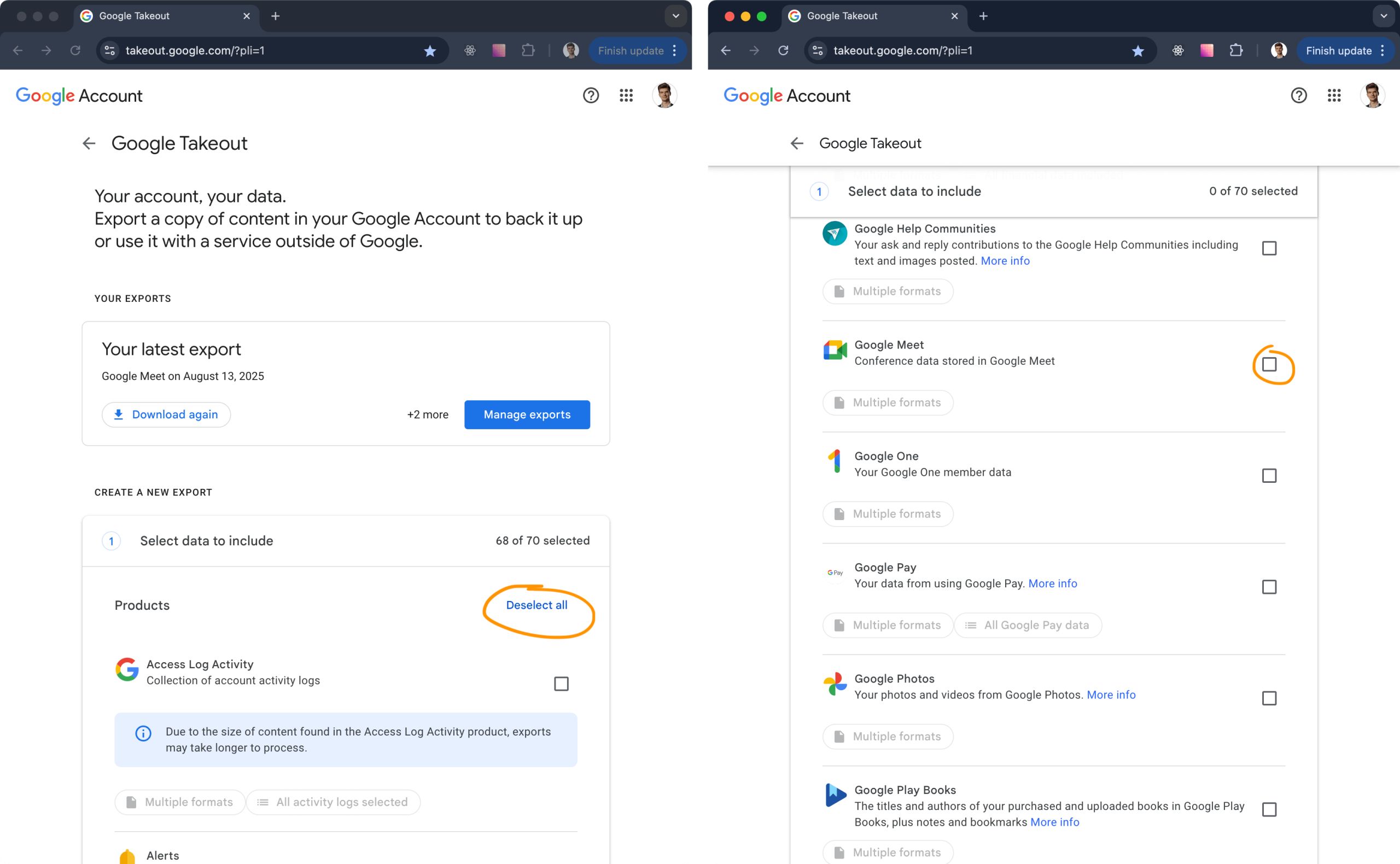This screenshot has width=1400, height=864.
Task: Open All Google Pay data selector
Action: click(1028, 625)
